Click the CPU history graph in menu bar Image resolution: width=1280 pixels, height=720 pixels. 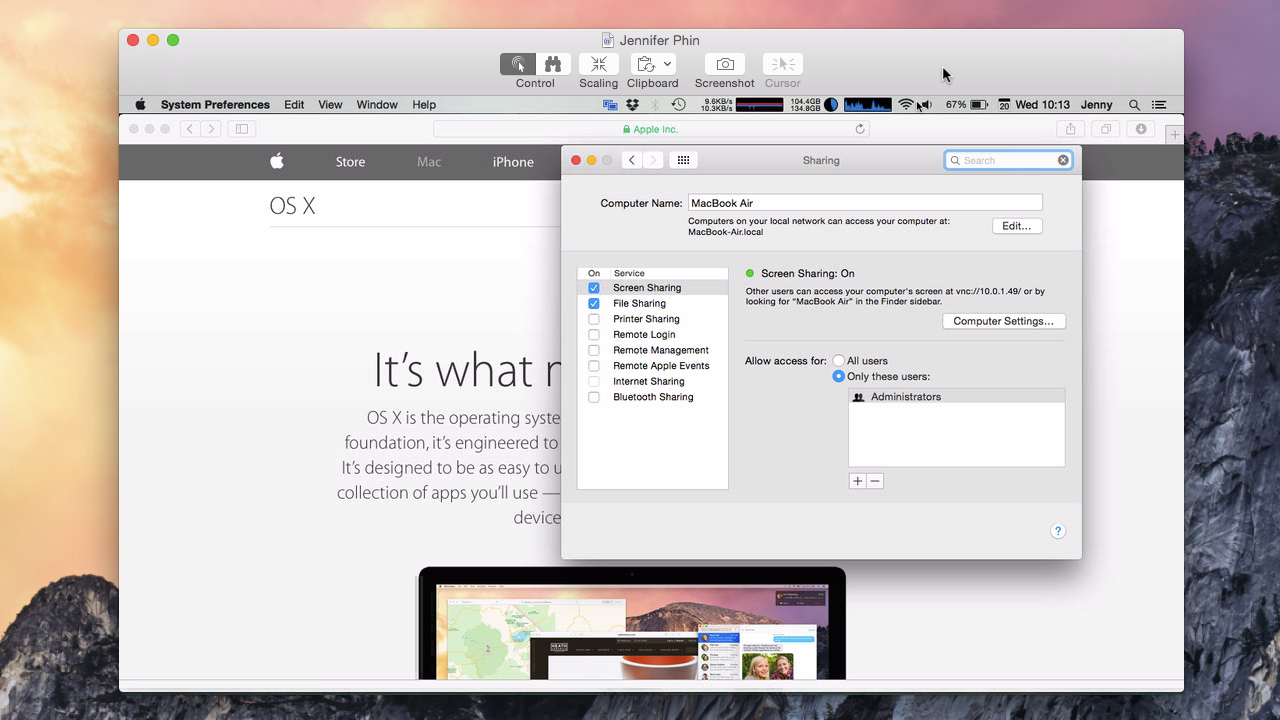[867, 105]
